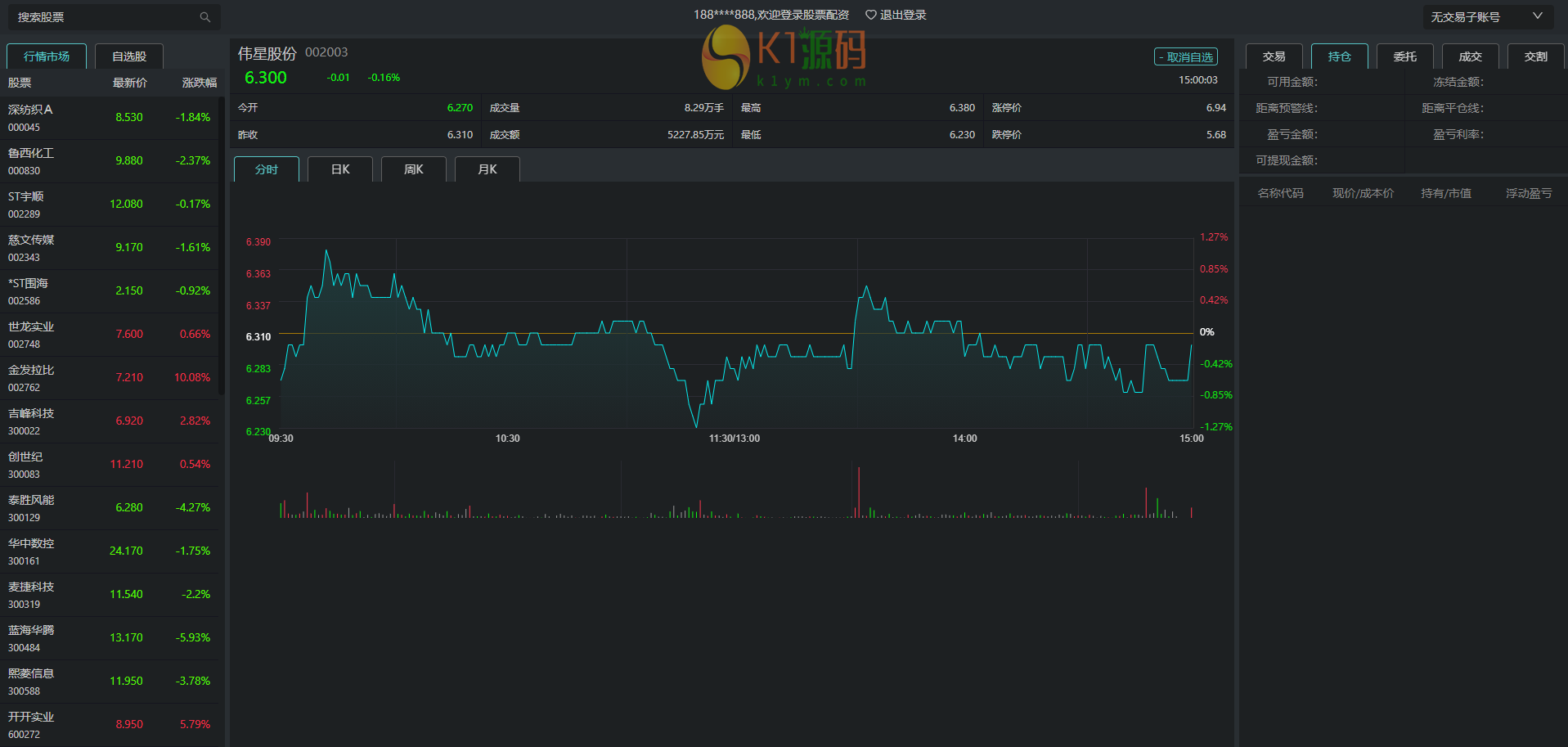
Task: Click the K1 source code logo
Action: pyautogui.click(x=784, y=57)
